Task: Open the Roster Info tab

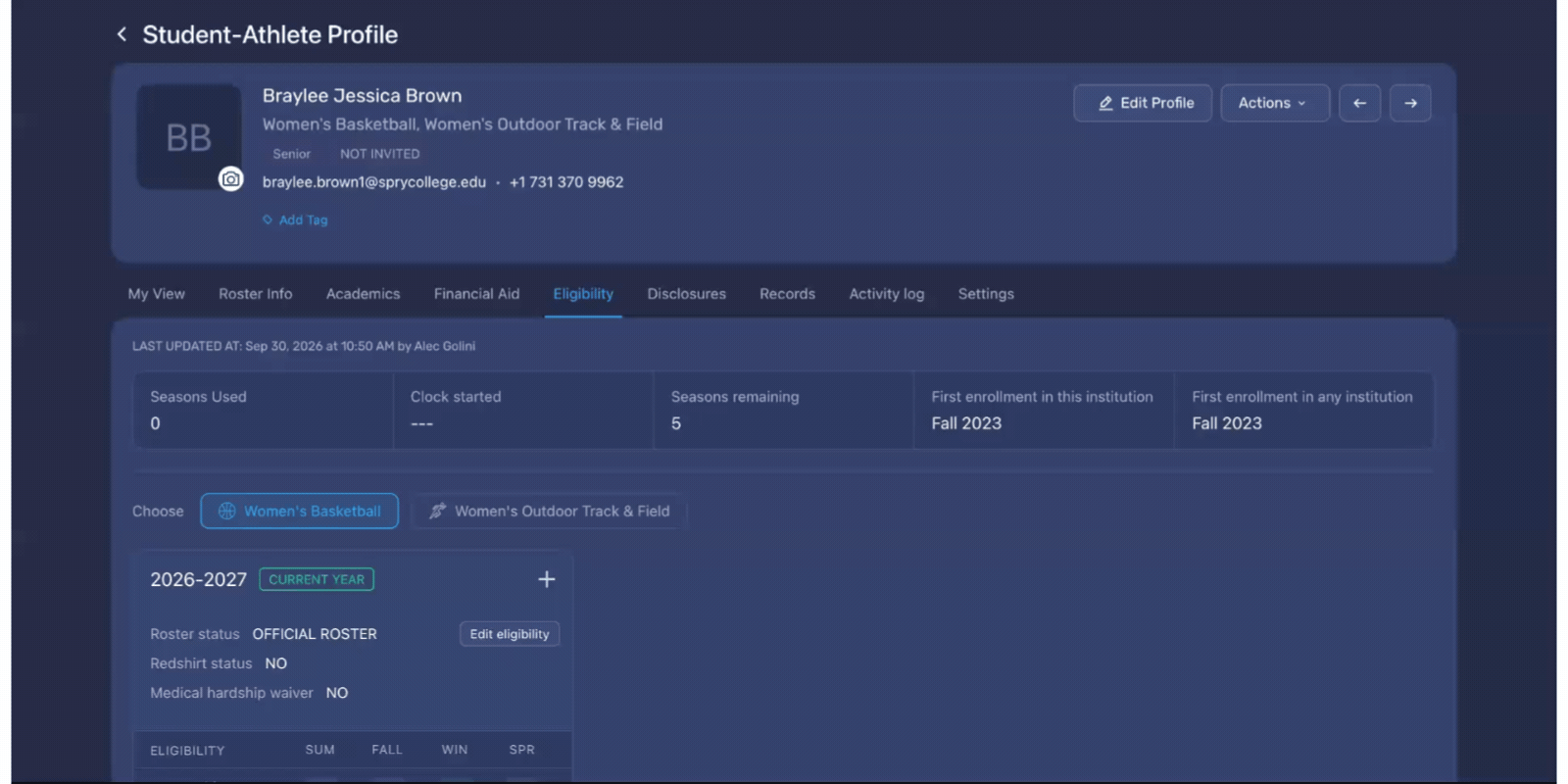Action: [255, 294]
